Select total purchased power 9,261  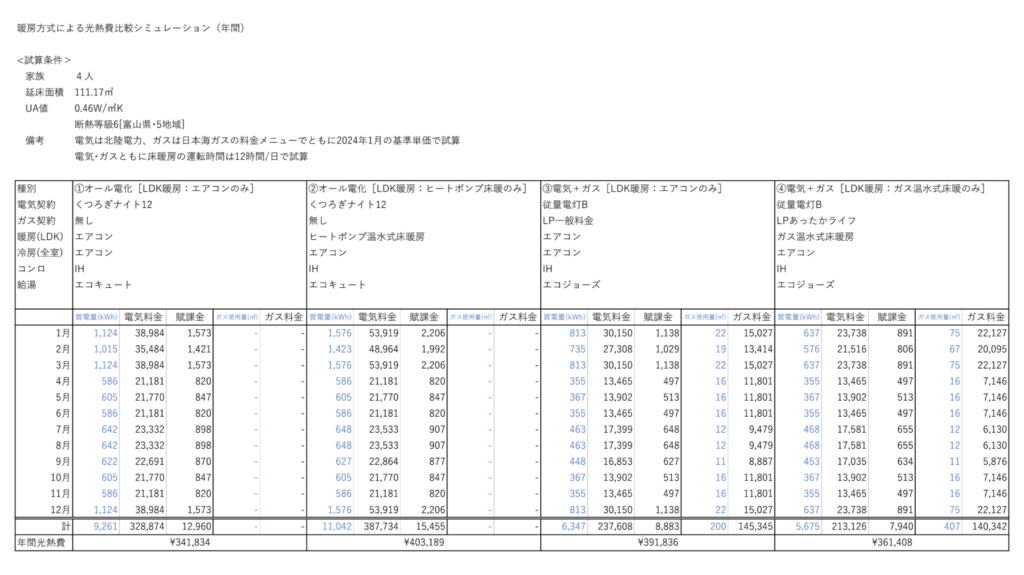tap(105, 527)
